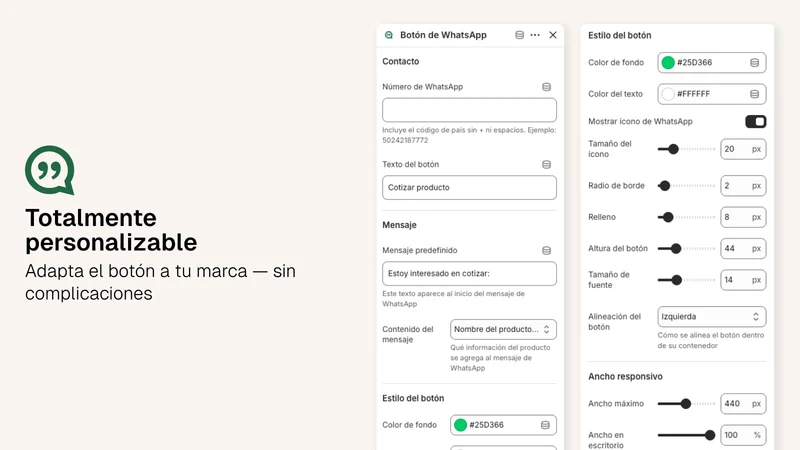Click the Radio de borde slider handle
The image size is (800, 450).
664,186
